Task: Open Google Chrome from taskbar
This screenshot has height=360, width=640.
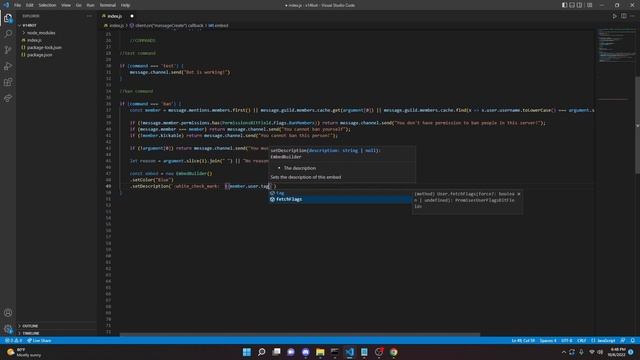Action: pyautogui.click(x=393, y=352)
